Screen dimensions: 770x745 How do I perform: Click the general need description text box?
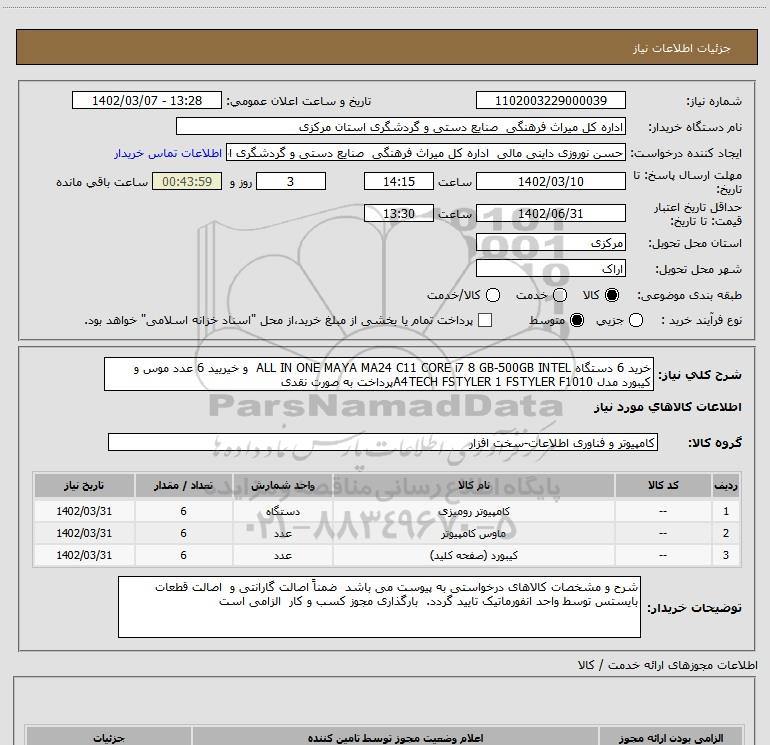point(379,374)
